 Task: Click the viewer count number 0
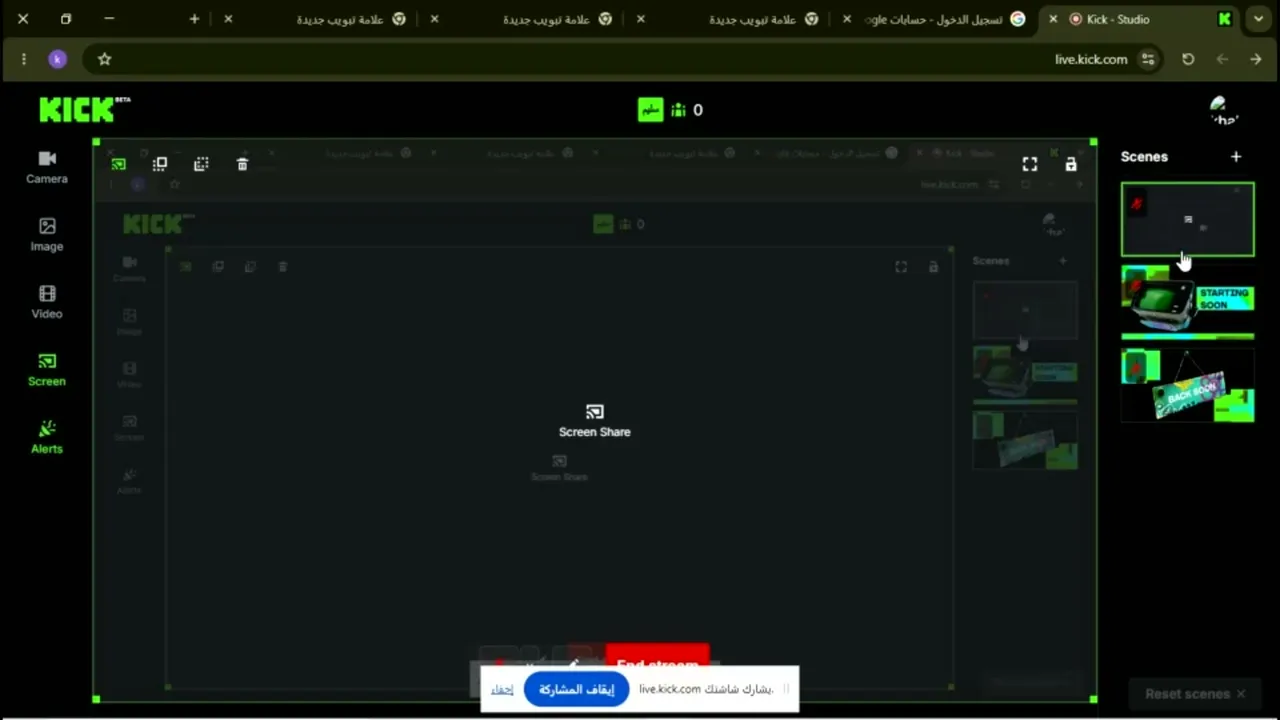coord(698,110)
